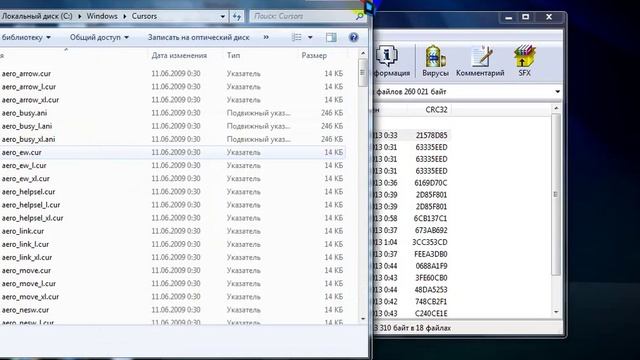Click the WinRAR scrollbar down arrow
The image size is (640, 360).
pyautogui.click(x=556, y=312)
